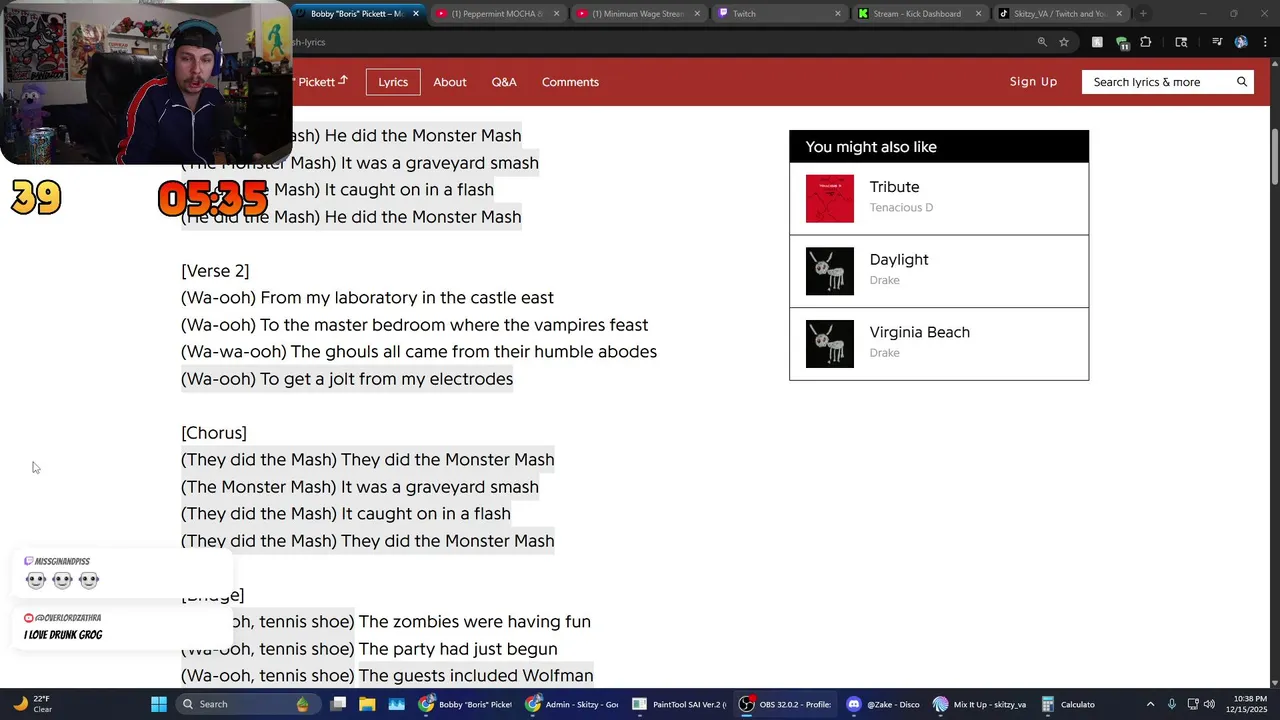
Task: Close the Twitch browser tab
Action: pos(838,14)
